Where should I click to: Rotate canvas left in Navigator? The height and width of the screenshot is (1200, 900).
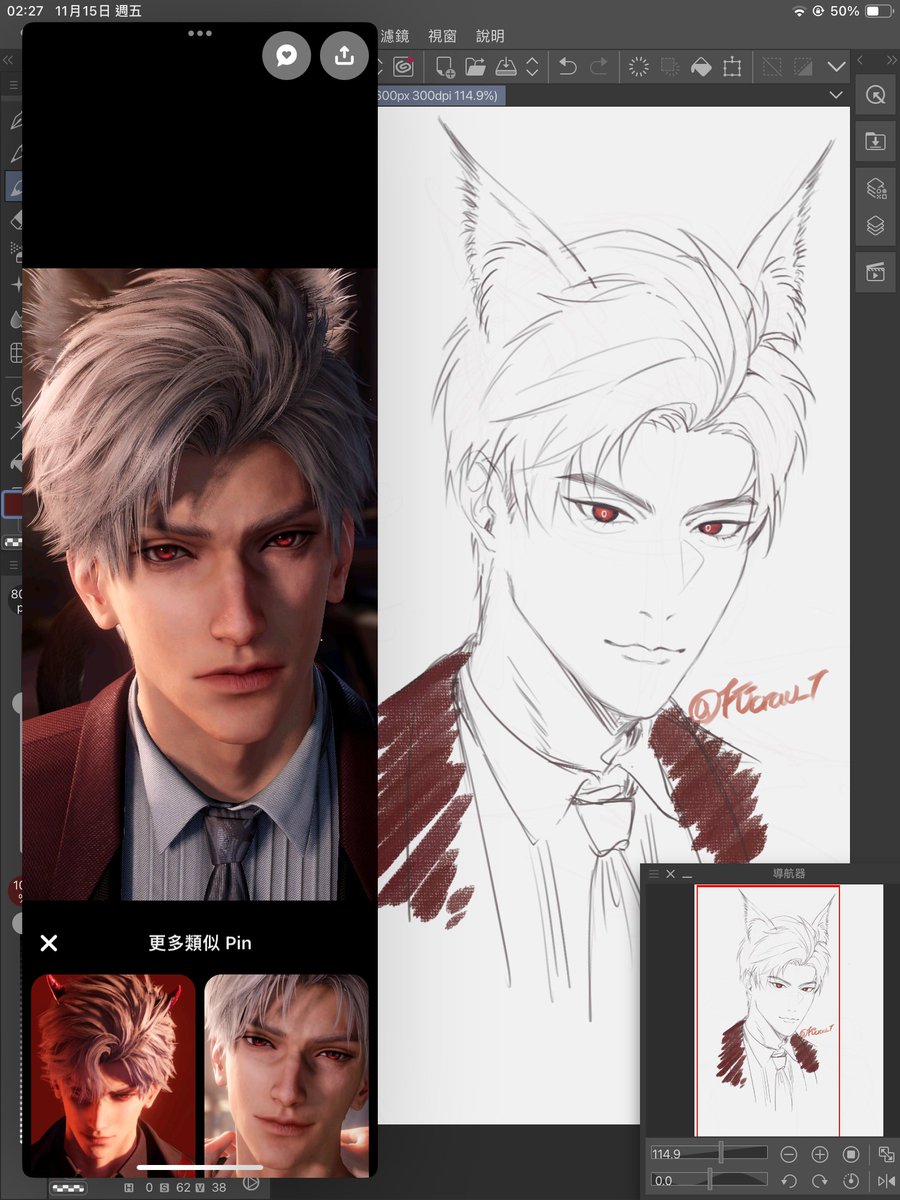point(789,1181)
